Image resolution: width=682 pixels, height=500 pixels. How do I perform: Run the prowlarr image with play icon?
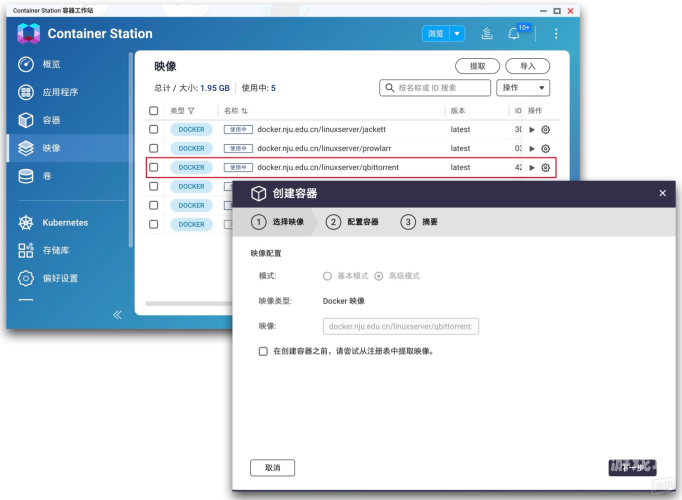pyautogui.click(x=532, y=149)
